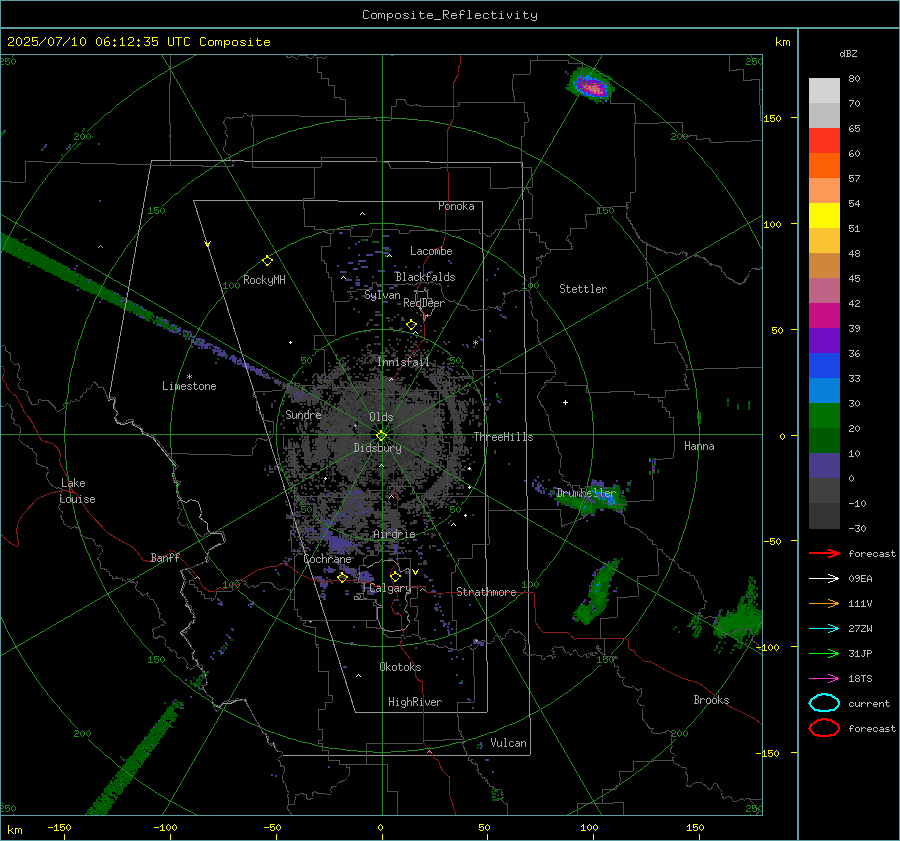Click the Airdrie label
Screen dimensions: 900x841
[394, 534]
